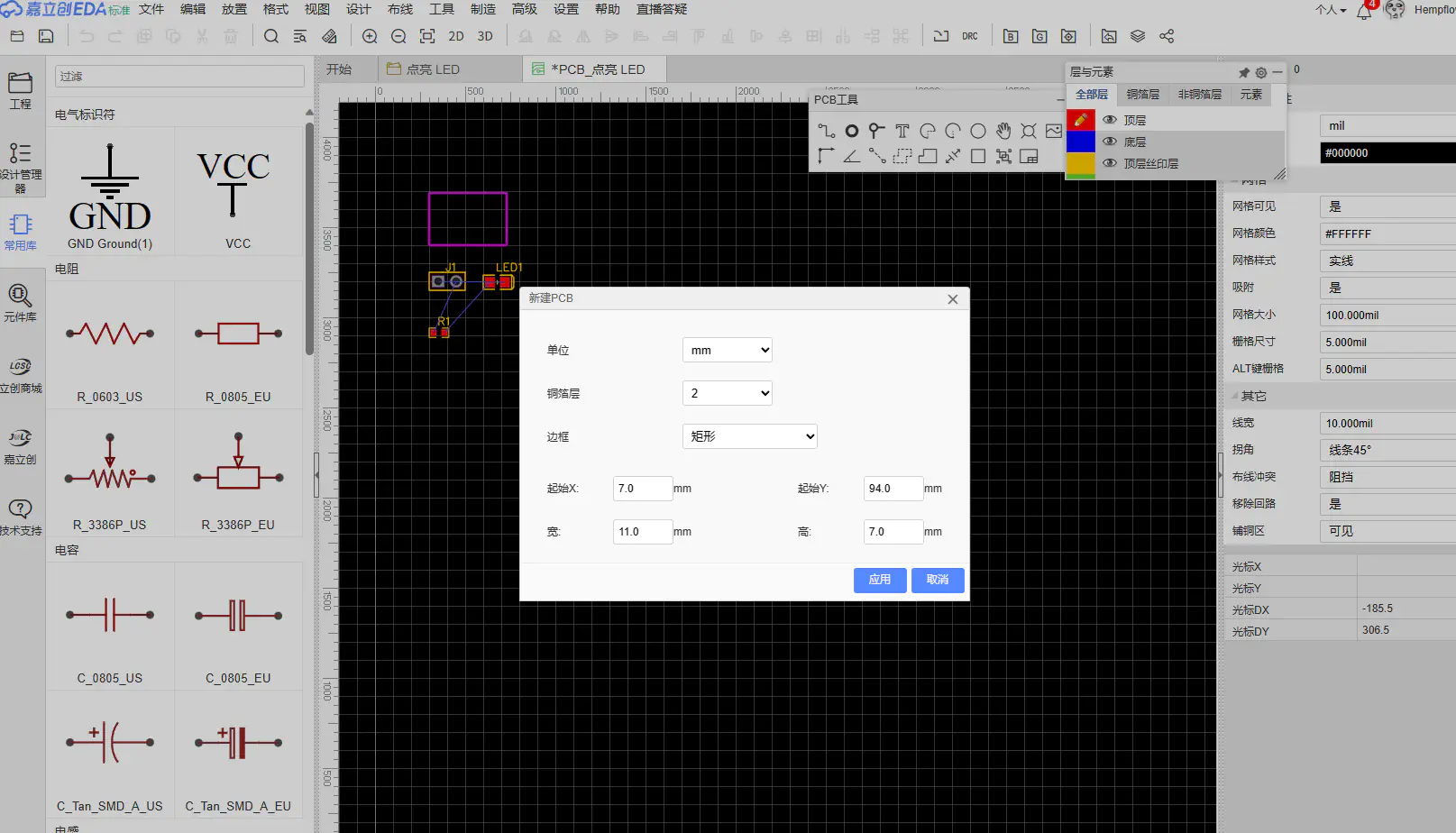Open the 单位 unit dropdown showing mm
Screen dimensions: 1456x833
pyautogui.click(x=728, y=350)
